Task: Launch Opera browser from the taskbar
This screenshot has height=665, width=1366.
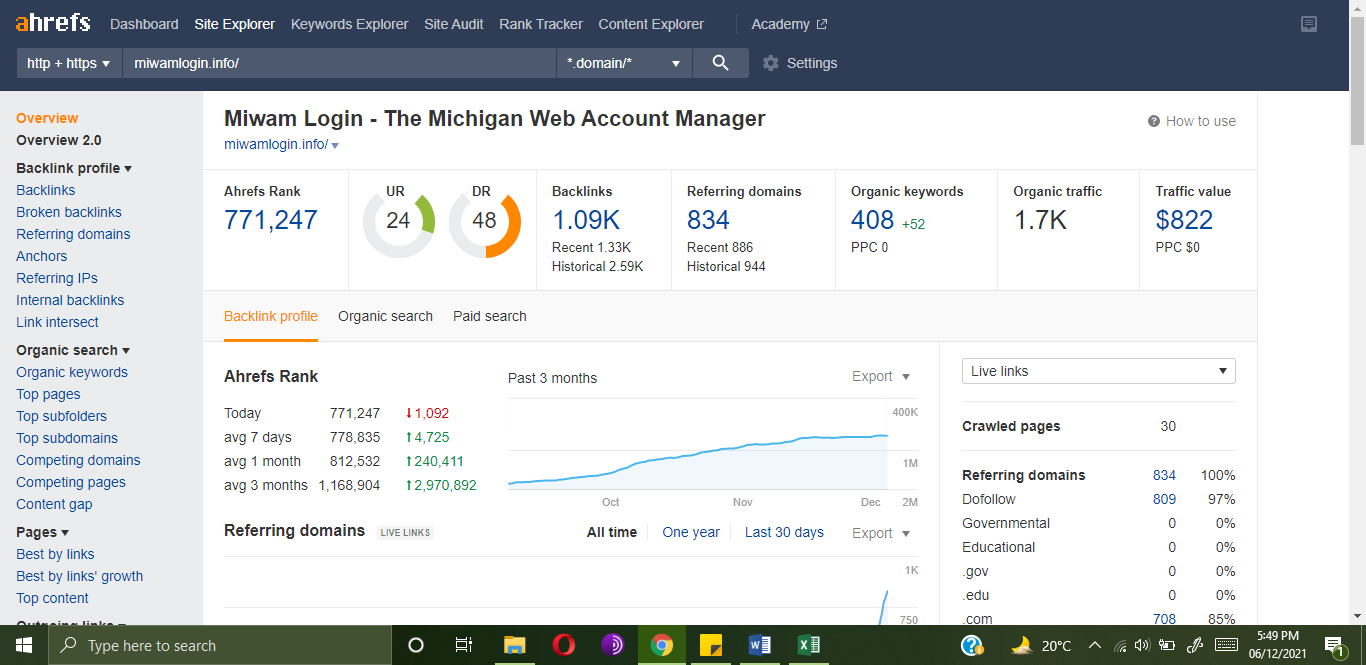Action: (x=564, y=645)
